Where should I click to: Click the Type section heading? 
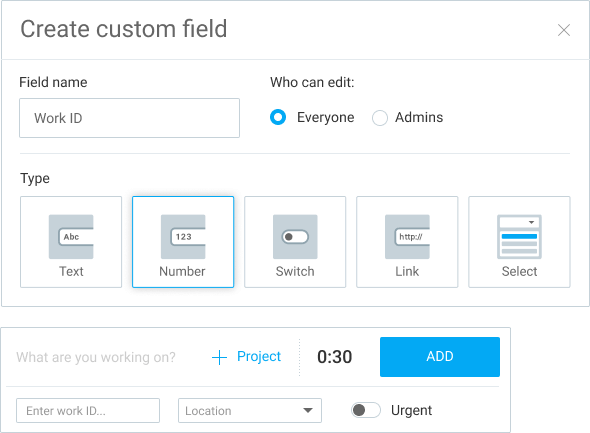(35, 178)
